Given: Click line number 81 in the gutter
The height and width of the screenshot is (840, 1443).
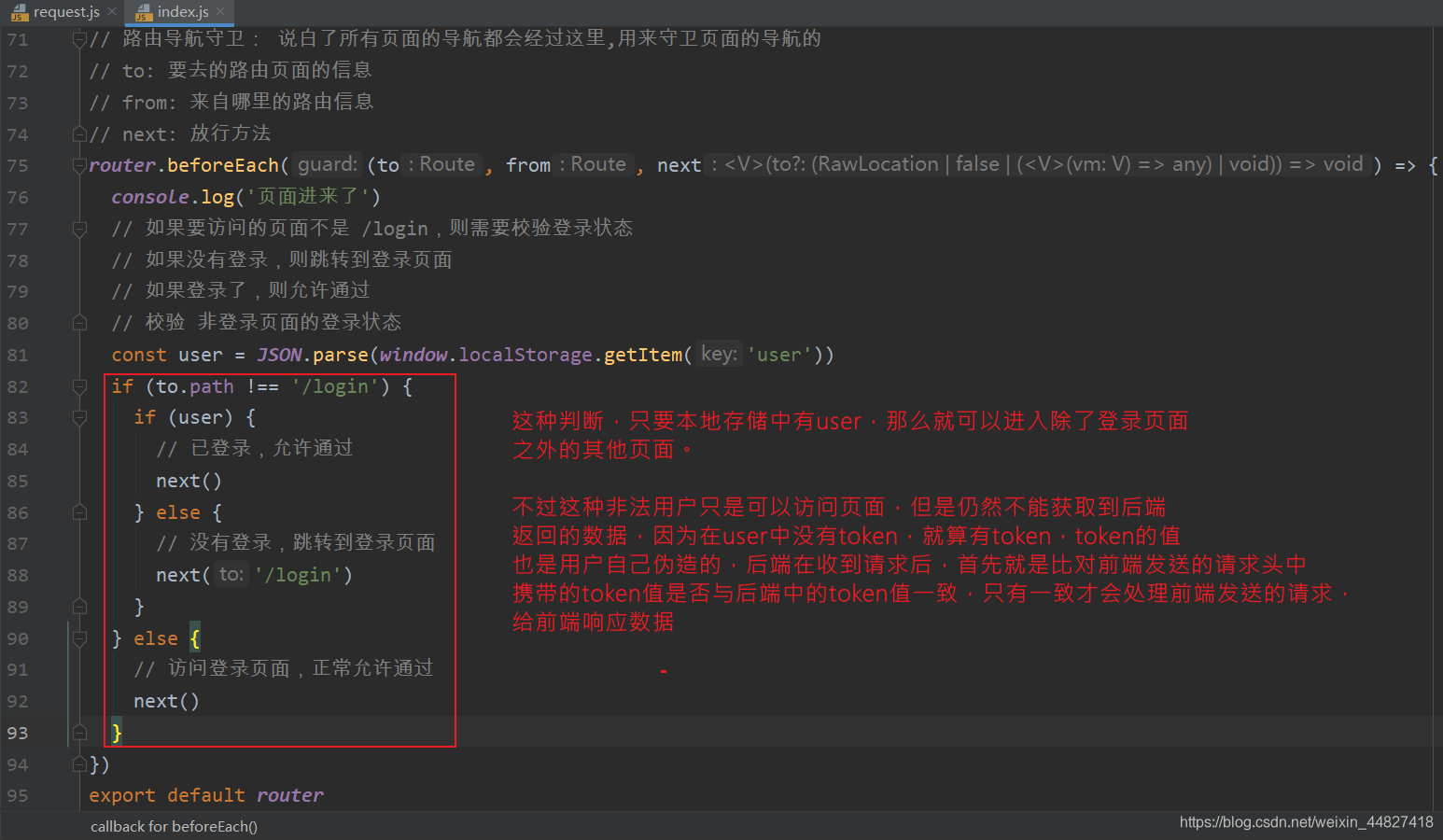Looking at the screenshot, I should point(18,355).
